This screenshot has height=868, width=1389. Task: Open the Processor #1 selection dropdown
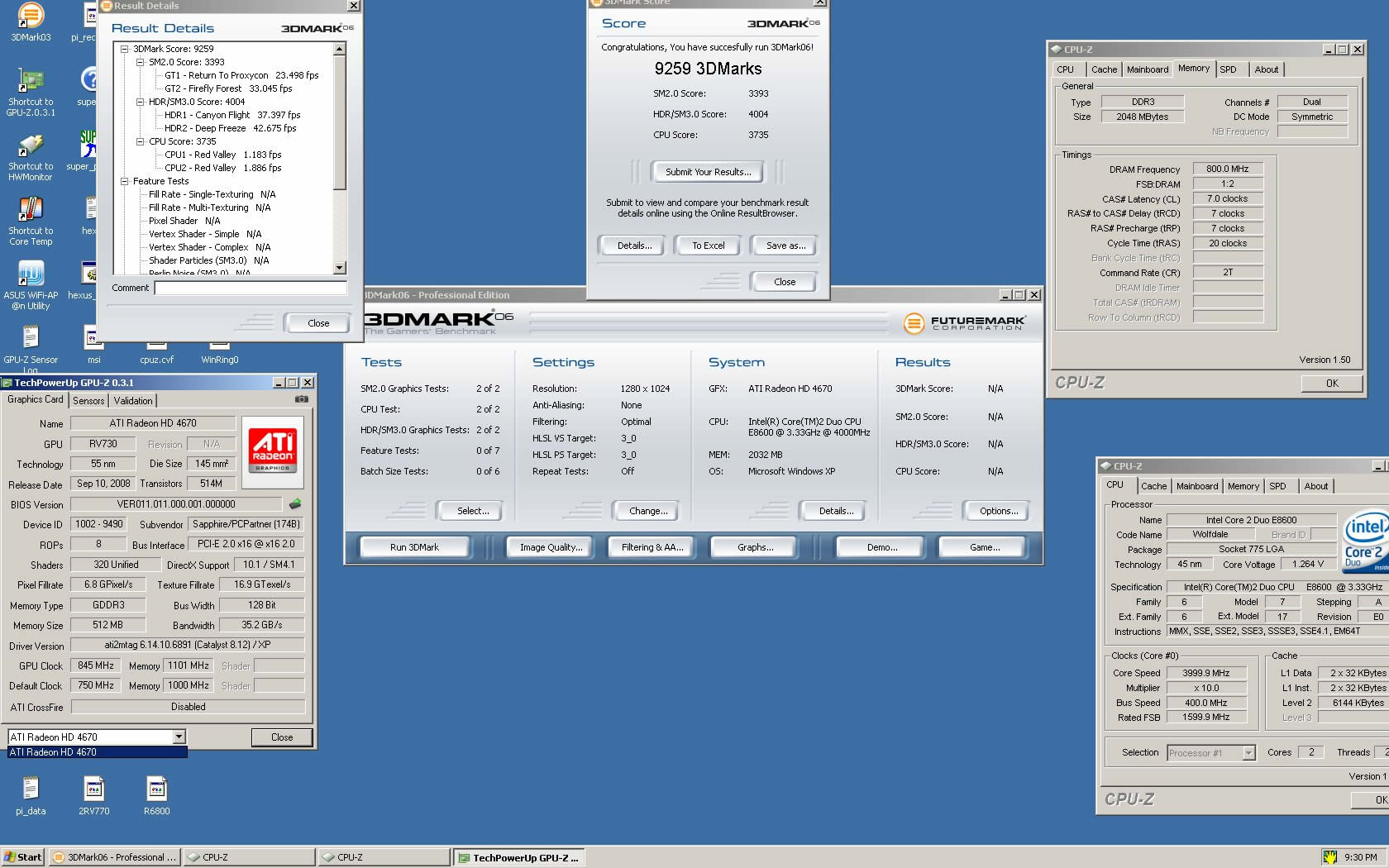pyautogui.click(x=1248, y=752)
